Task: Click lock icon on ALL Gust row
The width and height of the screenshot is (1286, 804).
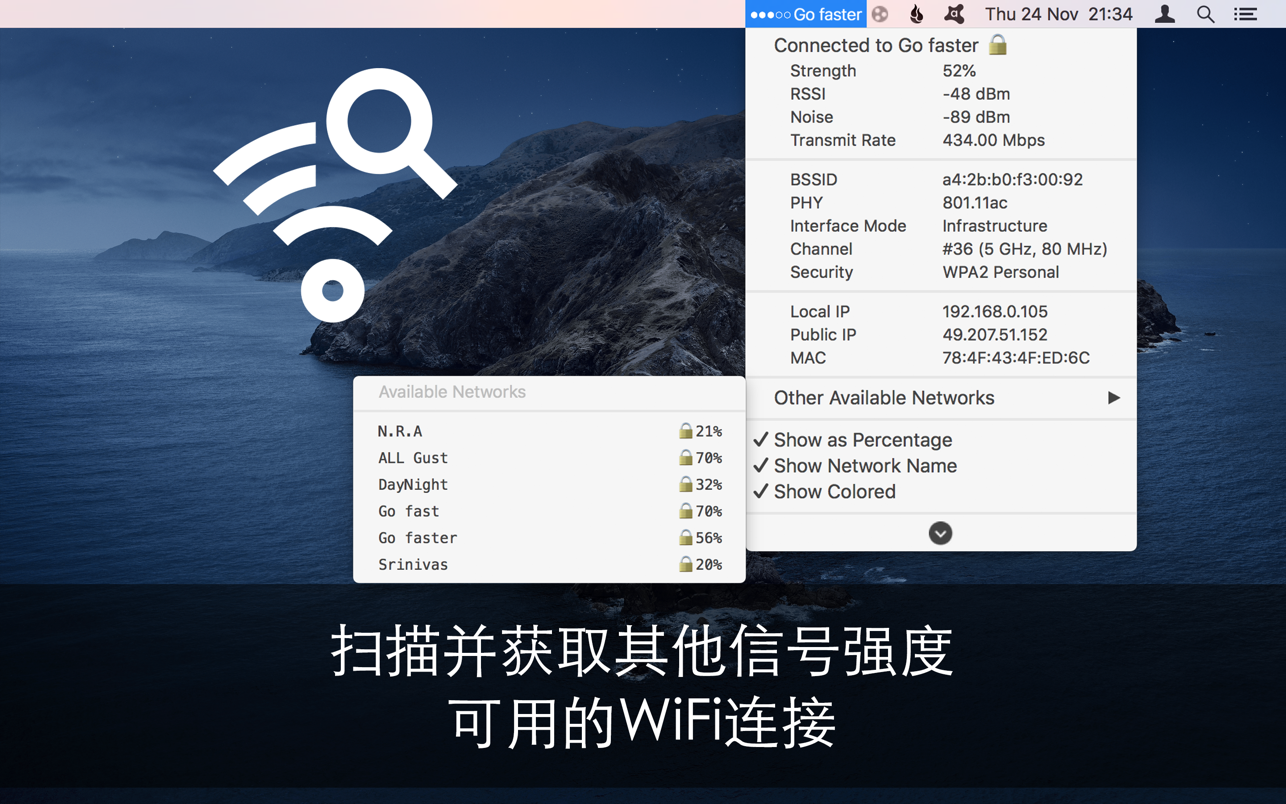Action: 685,458
